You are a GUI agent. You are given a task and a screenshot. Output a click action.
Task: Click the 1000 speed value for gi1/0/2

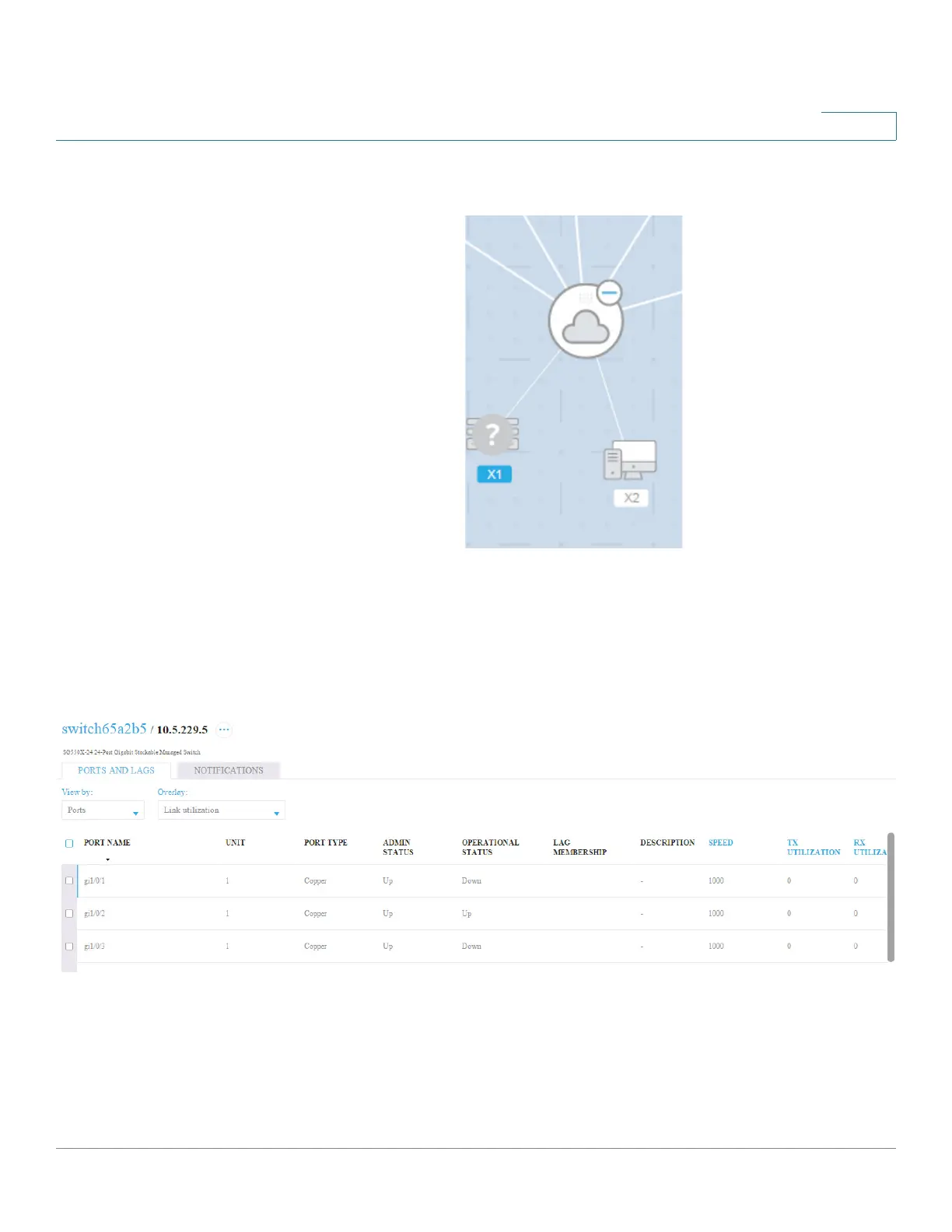point(716,914)
